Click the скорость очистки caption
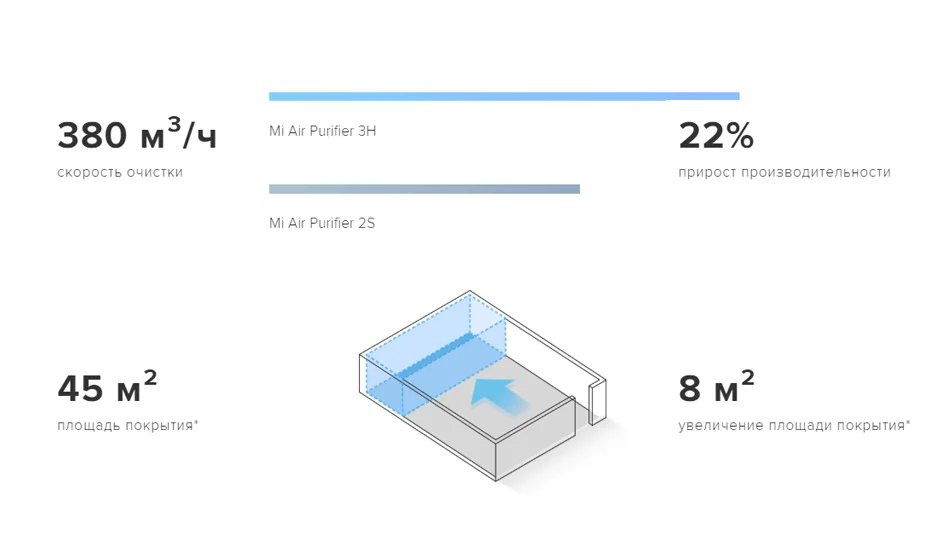The image size is (950, 551). click(x=120, y=172)
